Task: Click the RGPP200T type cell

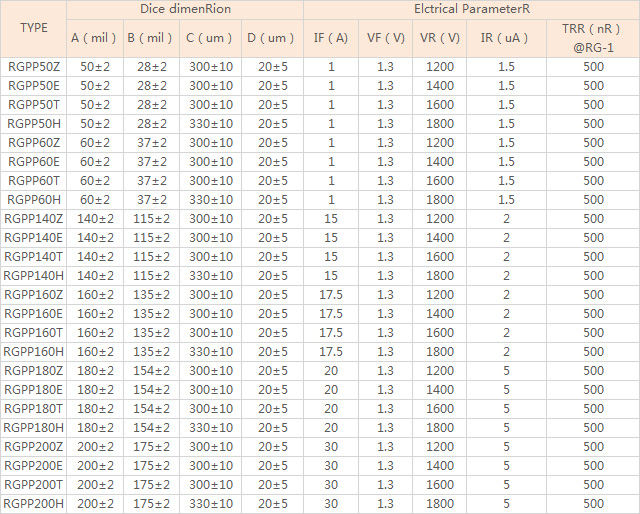Action: click(x=34, y=484)
